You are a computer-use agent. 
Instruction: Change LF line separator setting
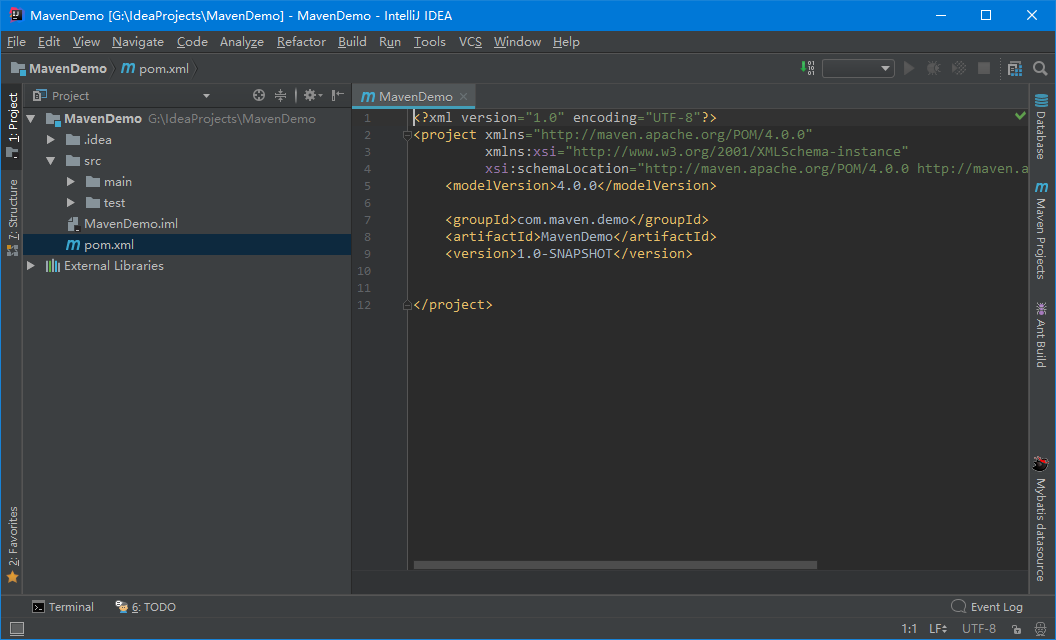[x=938, y=629]
